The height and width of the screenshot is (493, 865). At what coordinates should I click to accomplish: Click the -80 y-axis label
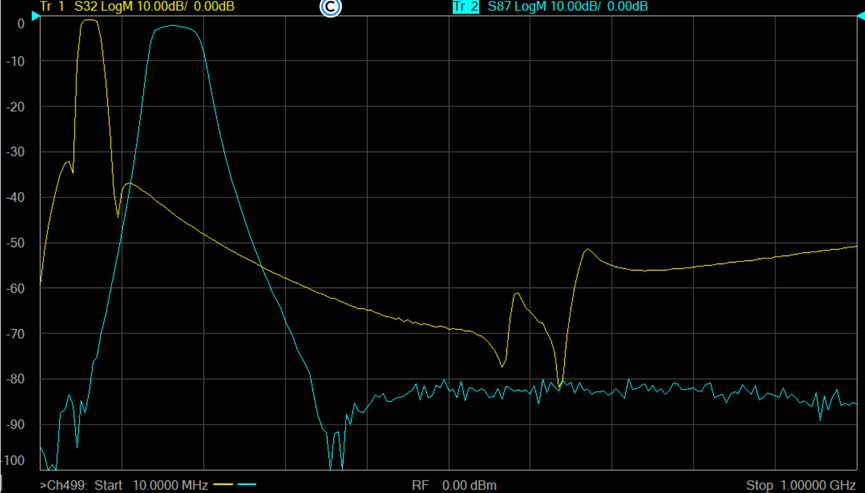(15, 379)
